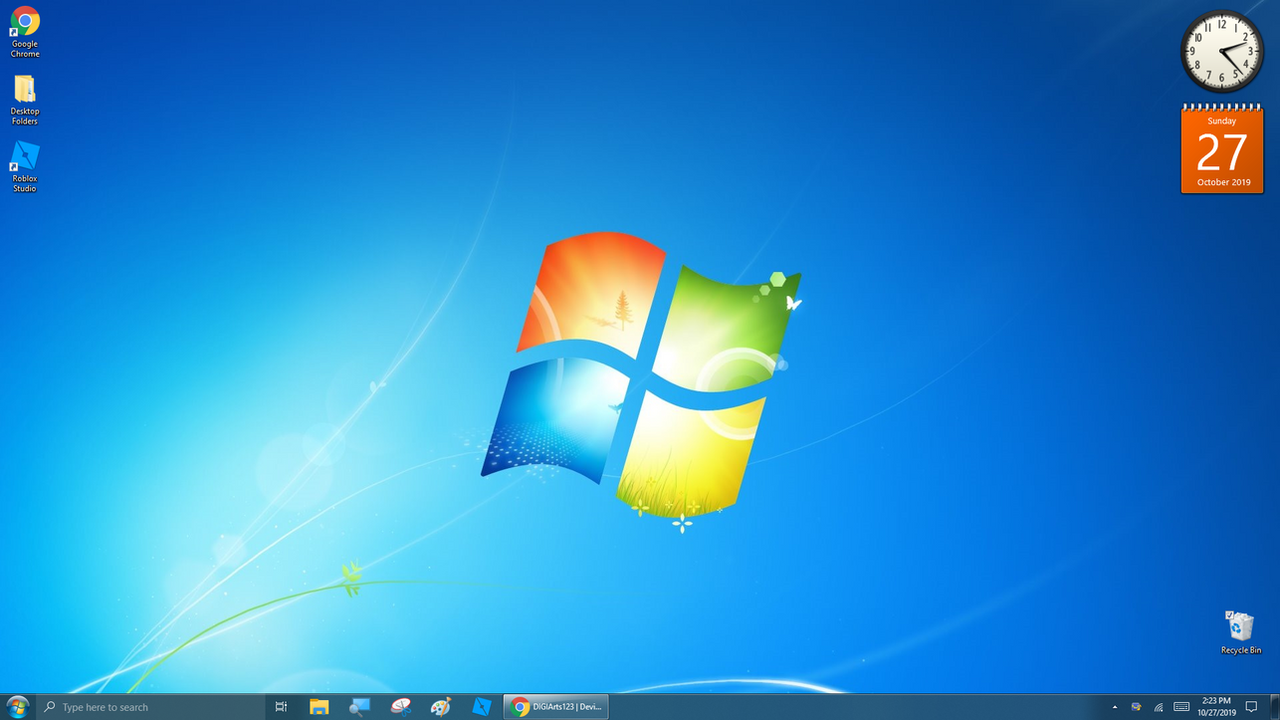The width and height of the screenshot is (1280, 720).
Task: Click the Windows Start orb button
Action: click(x=18, y=707)
